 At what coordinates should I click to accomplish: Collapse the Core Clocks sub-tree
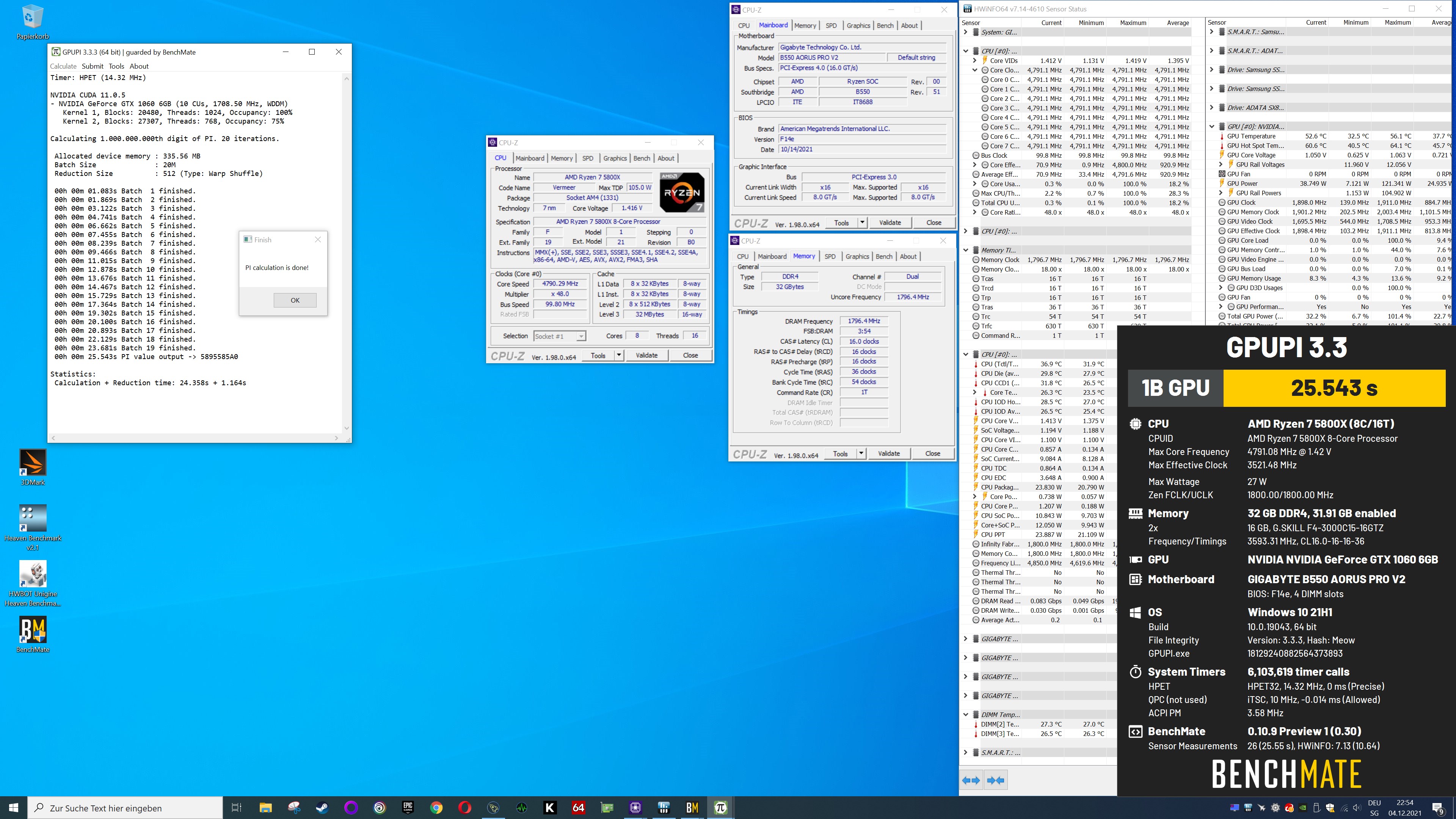[x=974, y=70]
